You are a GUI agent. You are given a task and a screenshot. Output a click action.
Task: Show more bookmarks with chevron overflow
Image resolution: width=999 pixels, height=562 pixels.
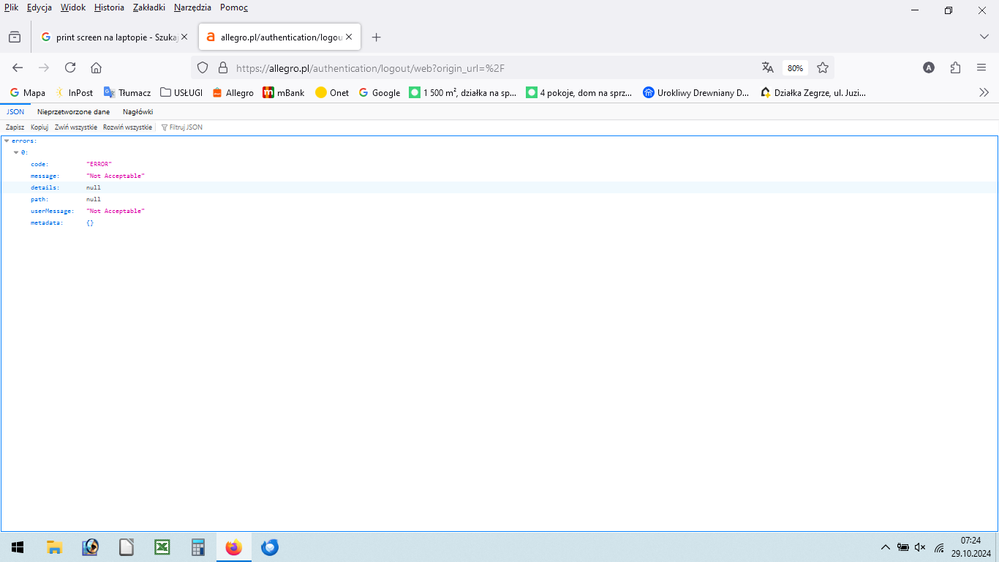pos(984,93)
